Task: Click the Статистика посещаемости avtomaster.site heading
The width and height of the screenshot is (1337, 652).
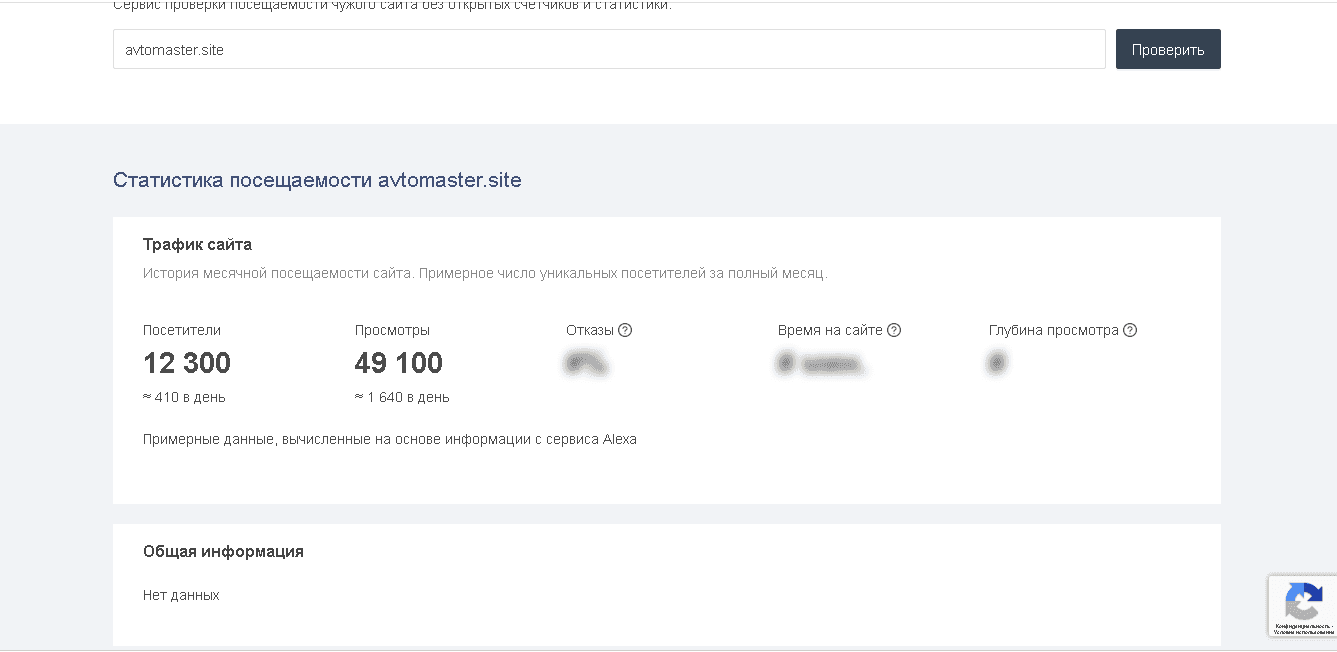Action: click(x=317, y=180)
